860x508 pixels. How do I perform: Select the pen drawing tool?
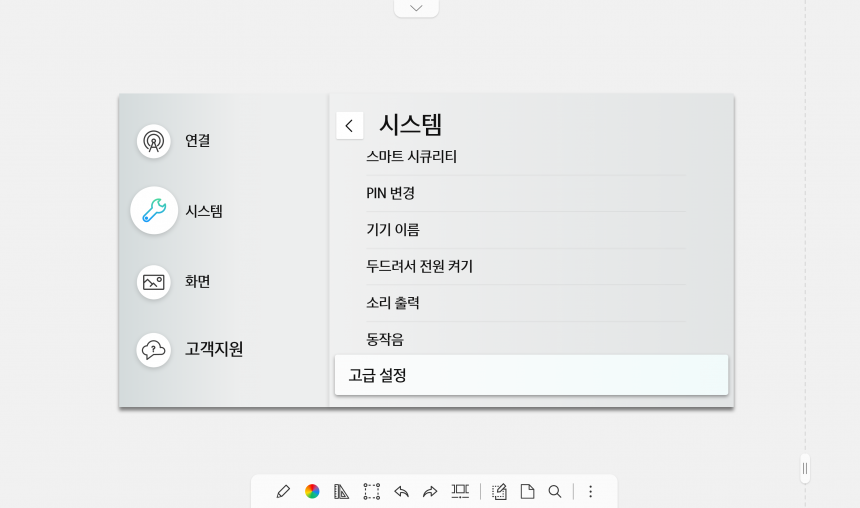click(x=283, y=491)
